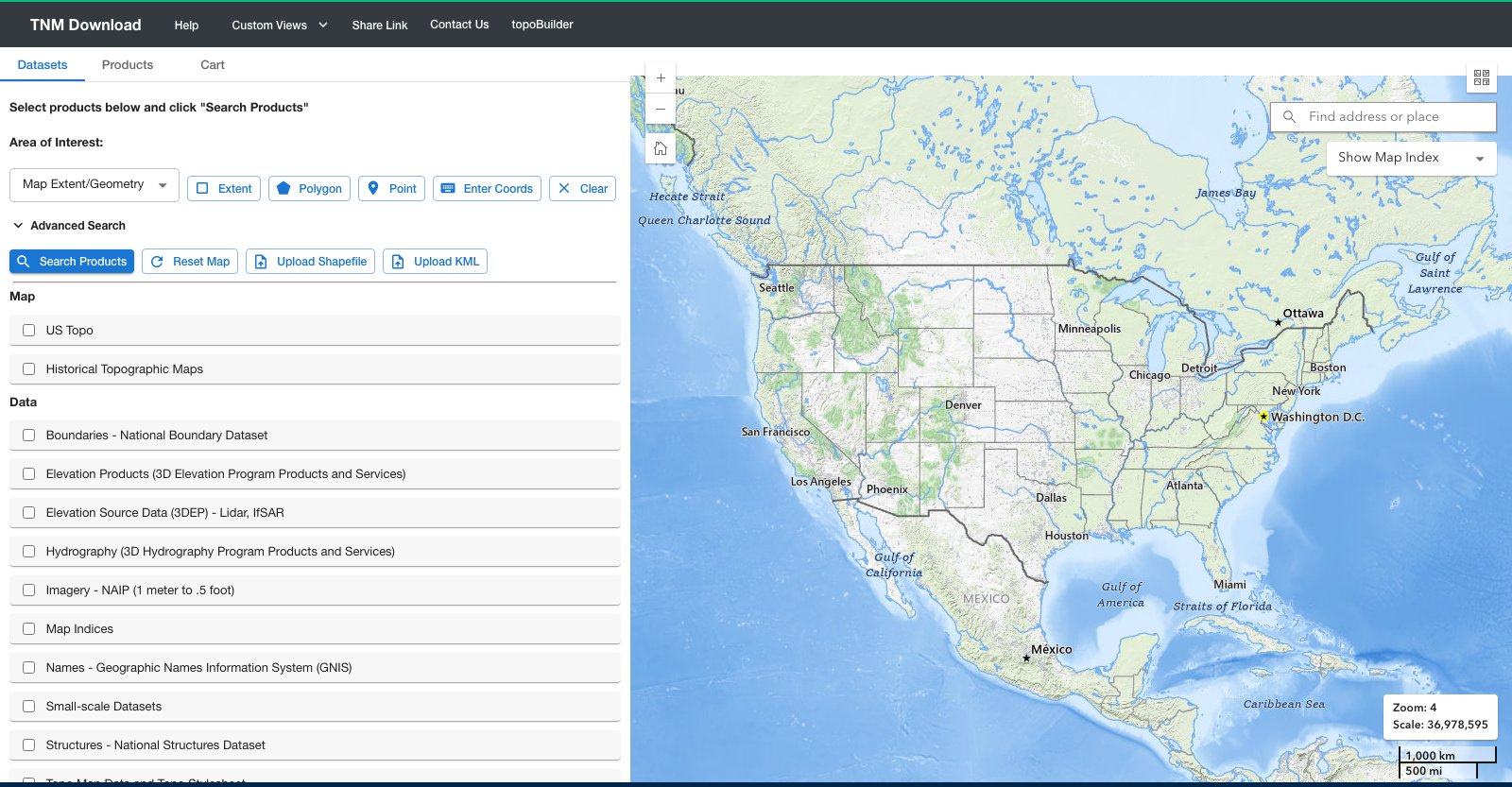
Task: Switch to the Products tab
Action: 128,65
